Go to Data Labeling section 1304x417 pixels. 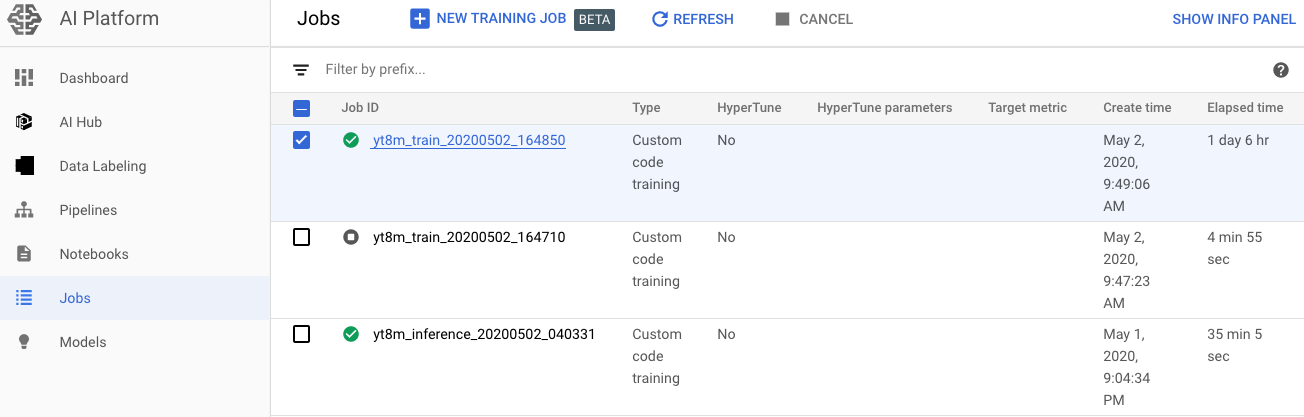135,166
